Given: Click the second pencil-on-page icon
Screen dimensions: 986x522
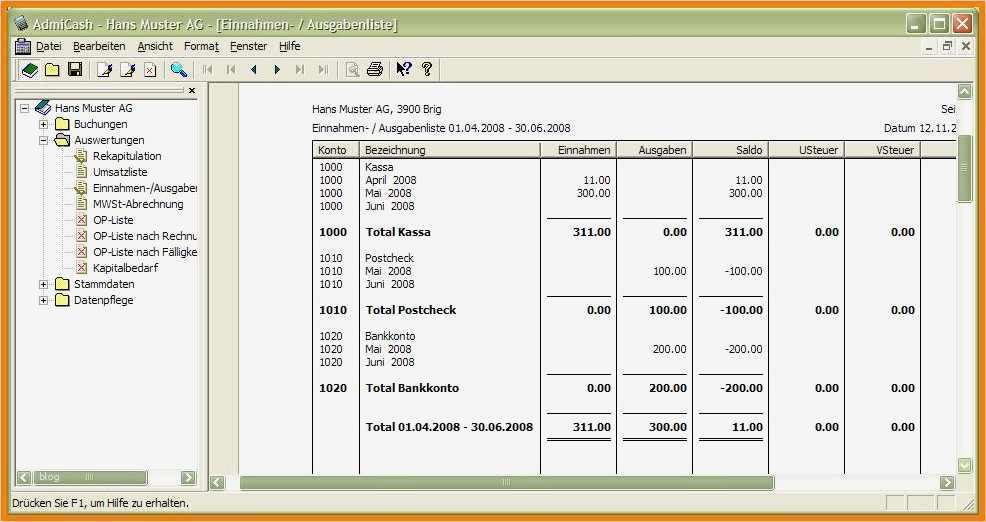Looking at the screenshot, I should point(127,70).
